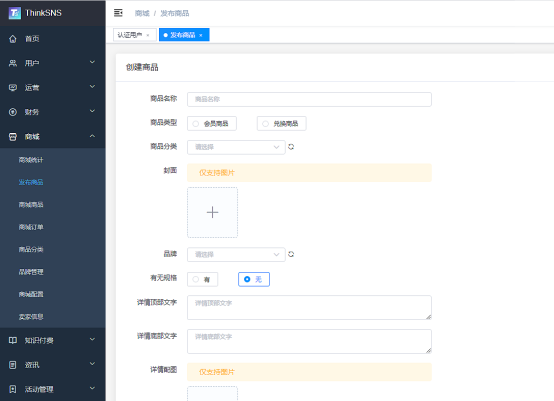
Task: Collapse the sidebar with the hamburger icon
Action: point(118,13)
